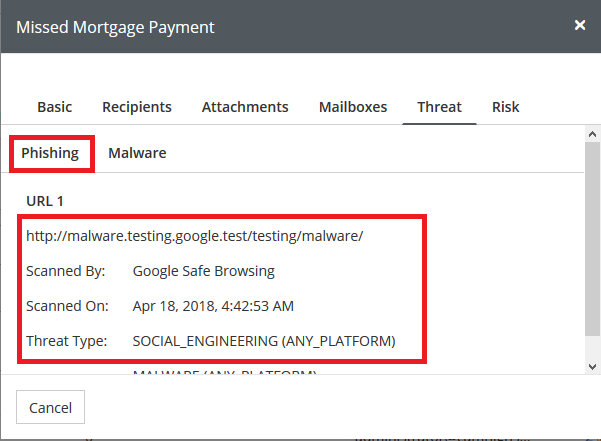The width and height of the screenshot is (601, 441).
Task: Click the URL 1 heading
Action: (x=45, y=201)
